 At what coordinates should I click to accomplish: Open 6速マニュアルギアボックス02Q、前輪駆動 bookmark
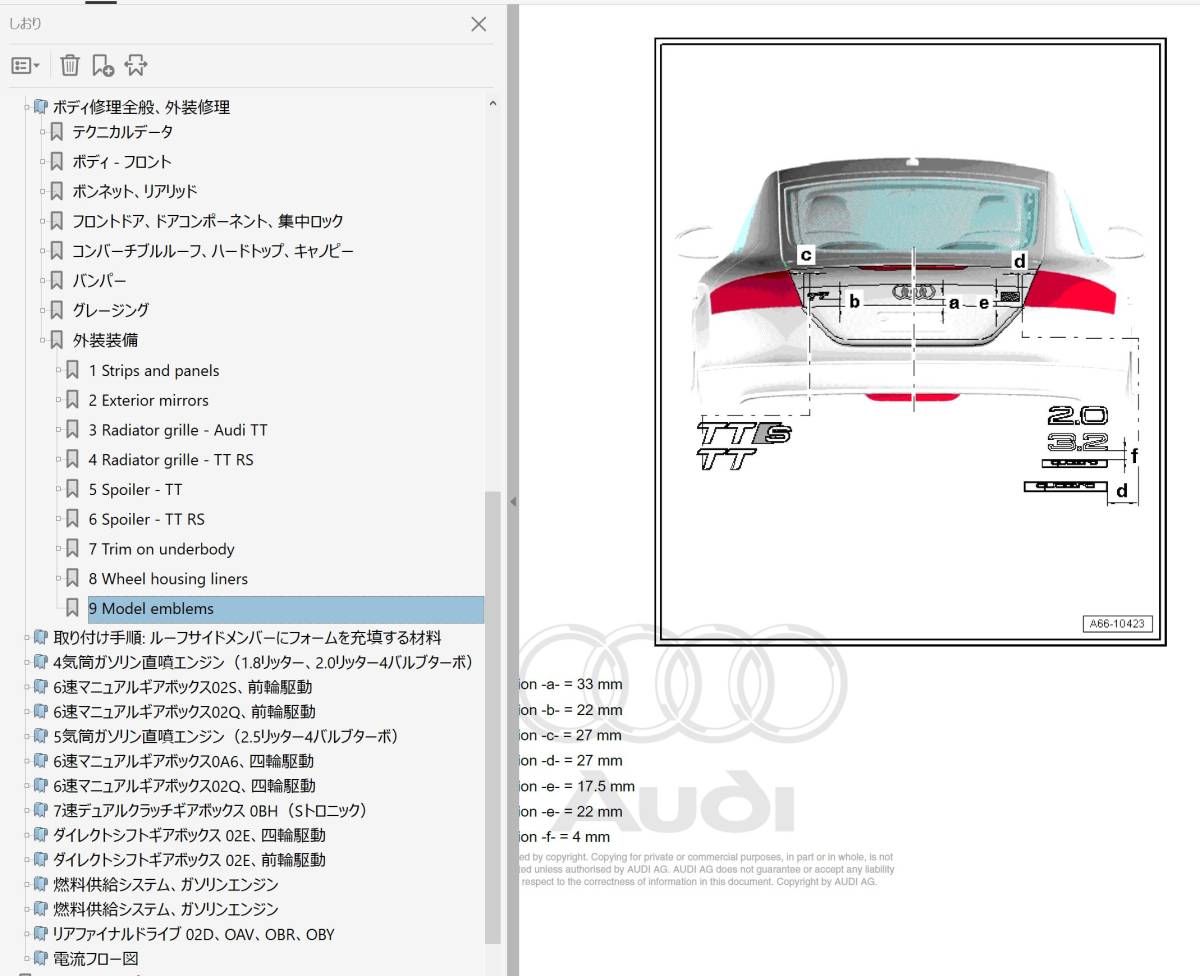184,712
